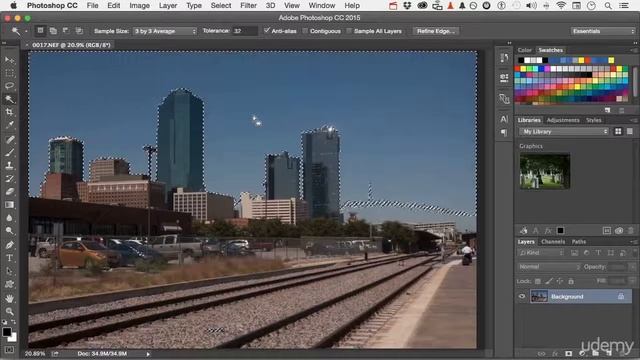This screenshot has width=640, height=360.
Task: Switch to the Color tab
Action: [524, 50]
